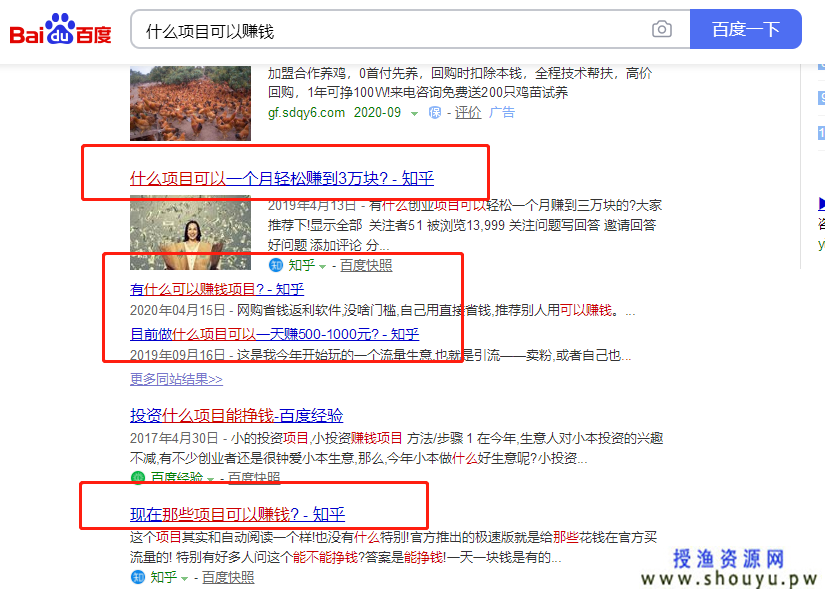Click the 评价 link in the ad
The width and height of the screenshot is (825, 598).
468,113
